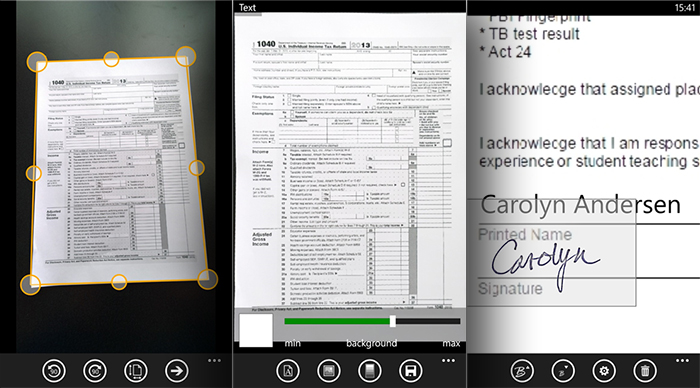
Task: Select the text document mode icon
Action: pyautogui.click(x=288, y=371)
